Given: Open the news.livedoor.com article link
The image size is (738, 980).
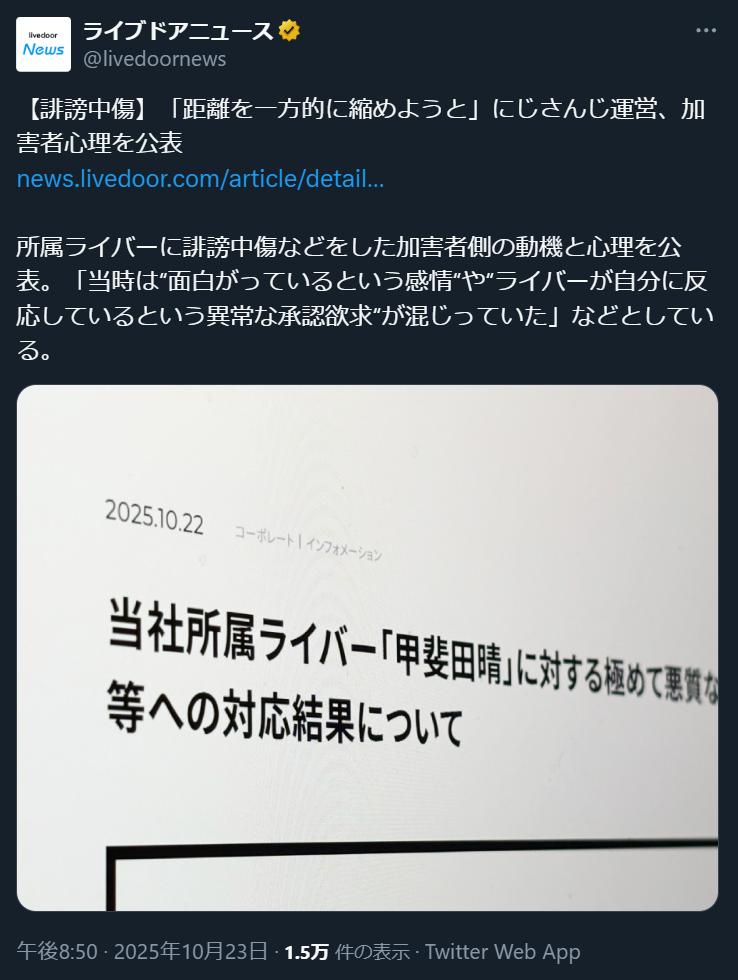Looking at the screenshot, I should pyautogui.click(x=200, y=179).
